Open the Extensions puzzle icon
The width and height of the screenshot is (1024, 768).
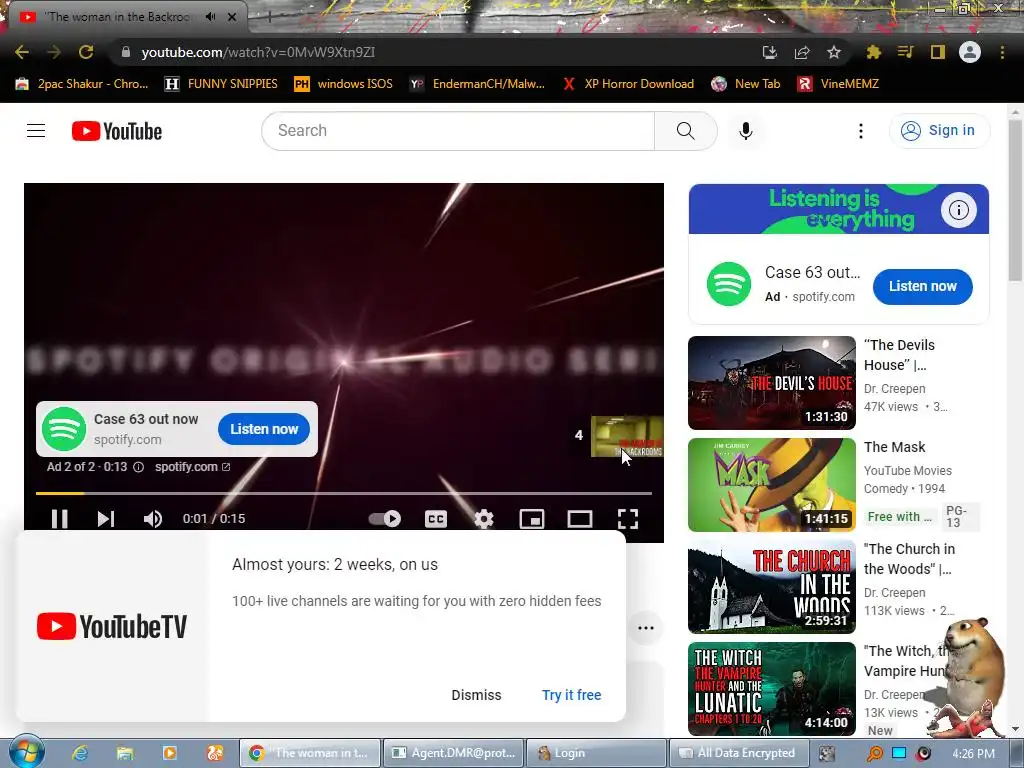tap(873, 52)
